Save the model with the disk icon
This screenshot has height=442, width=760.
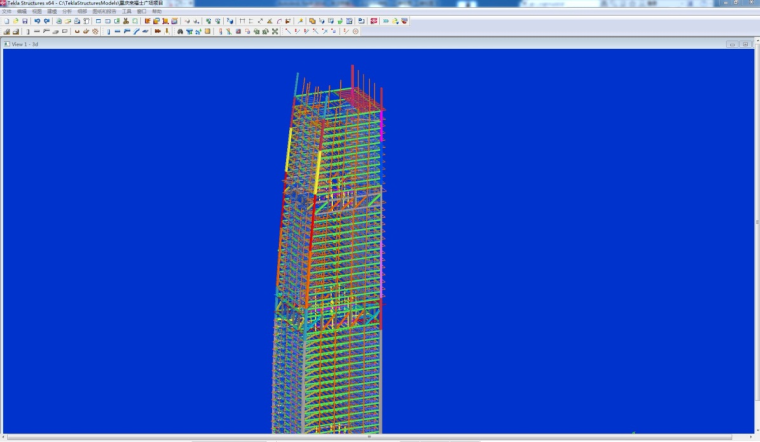[25, 21]
